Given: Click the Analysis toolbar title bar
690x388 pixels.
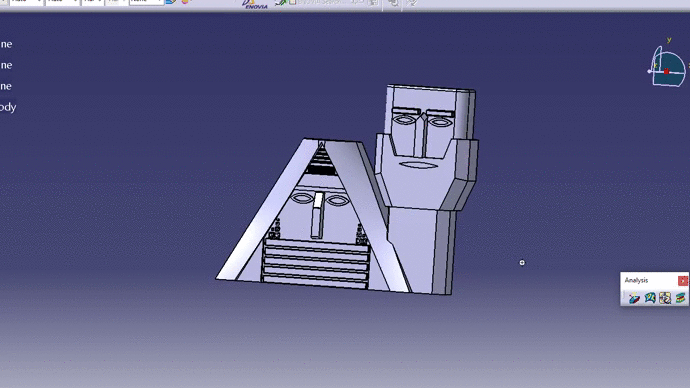Looking at the screenshot, I should coord(649,280).
